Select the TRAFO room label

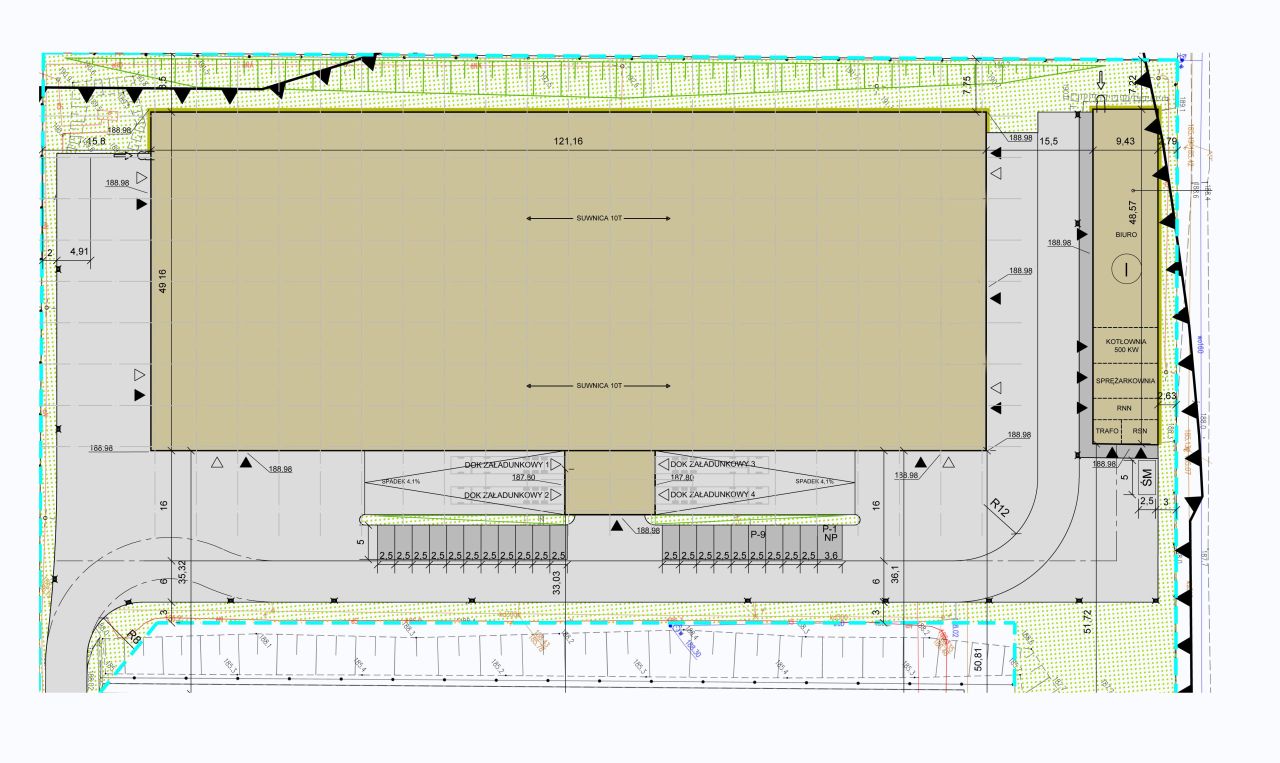[1107, 431]
